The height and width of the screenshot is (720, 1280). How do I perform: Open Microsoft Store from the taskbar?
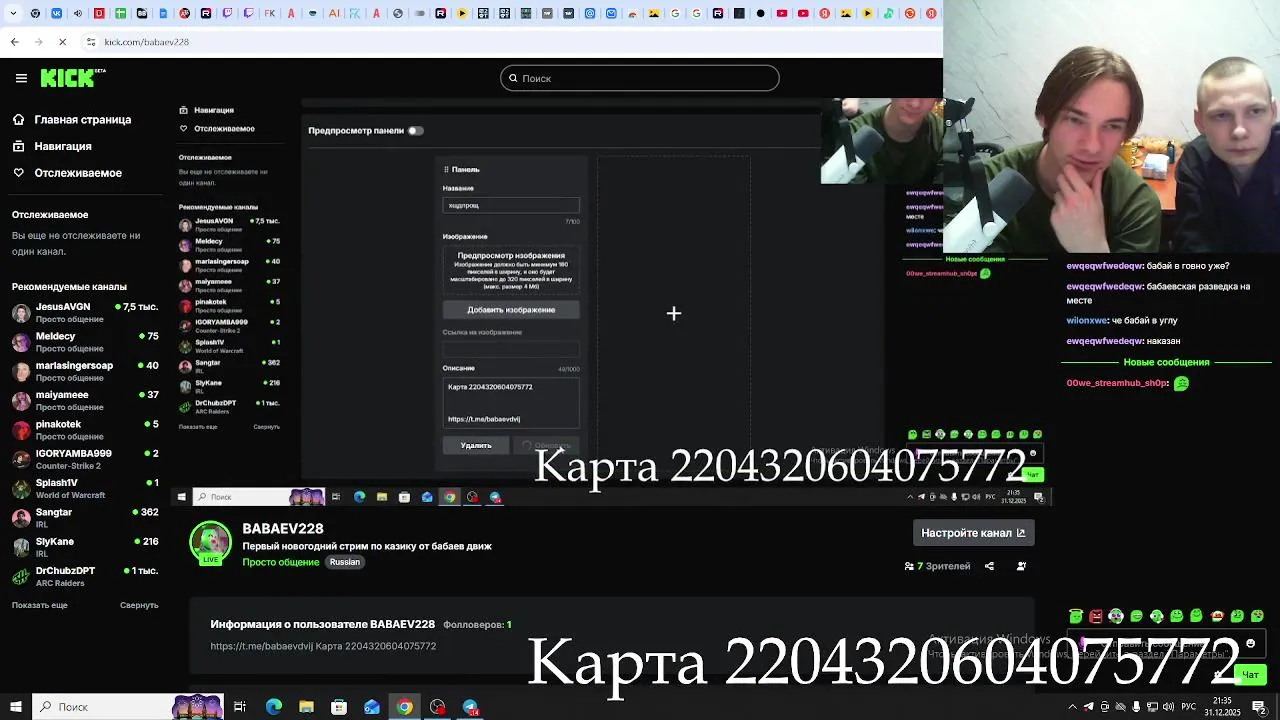pyautogui.click(x=339, y=707)
